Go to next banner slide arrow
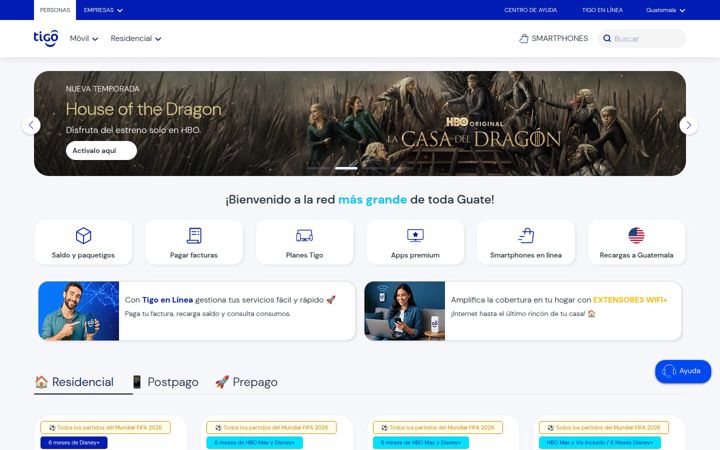The height and width of the screenshot is (450, 720). 688,125
